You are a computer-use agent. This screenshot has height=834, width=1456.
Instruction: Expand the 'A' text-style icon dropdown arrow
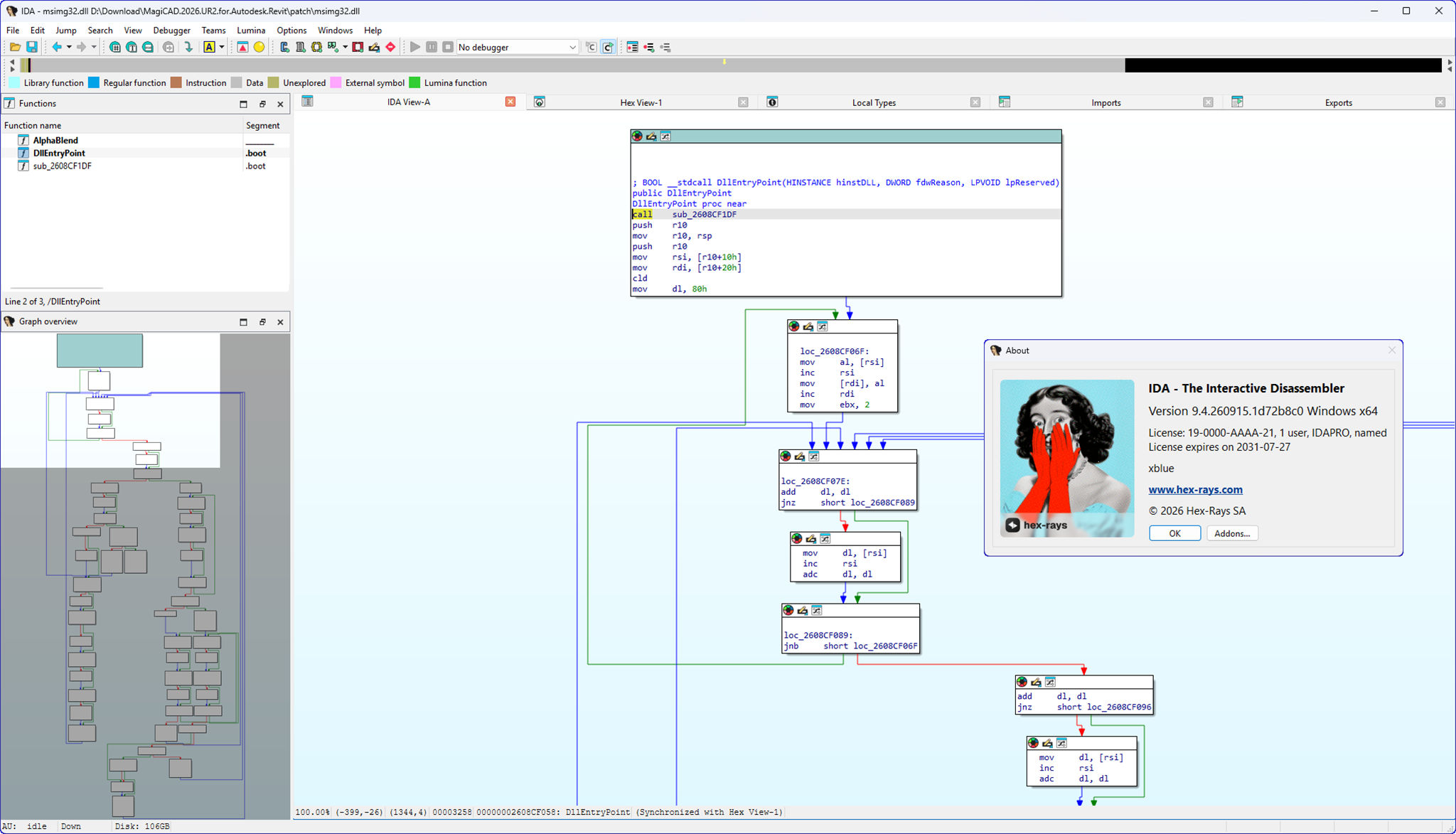click(222, 47)
